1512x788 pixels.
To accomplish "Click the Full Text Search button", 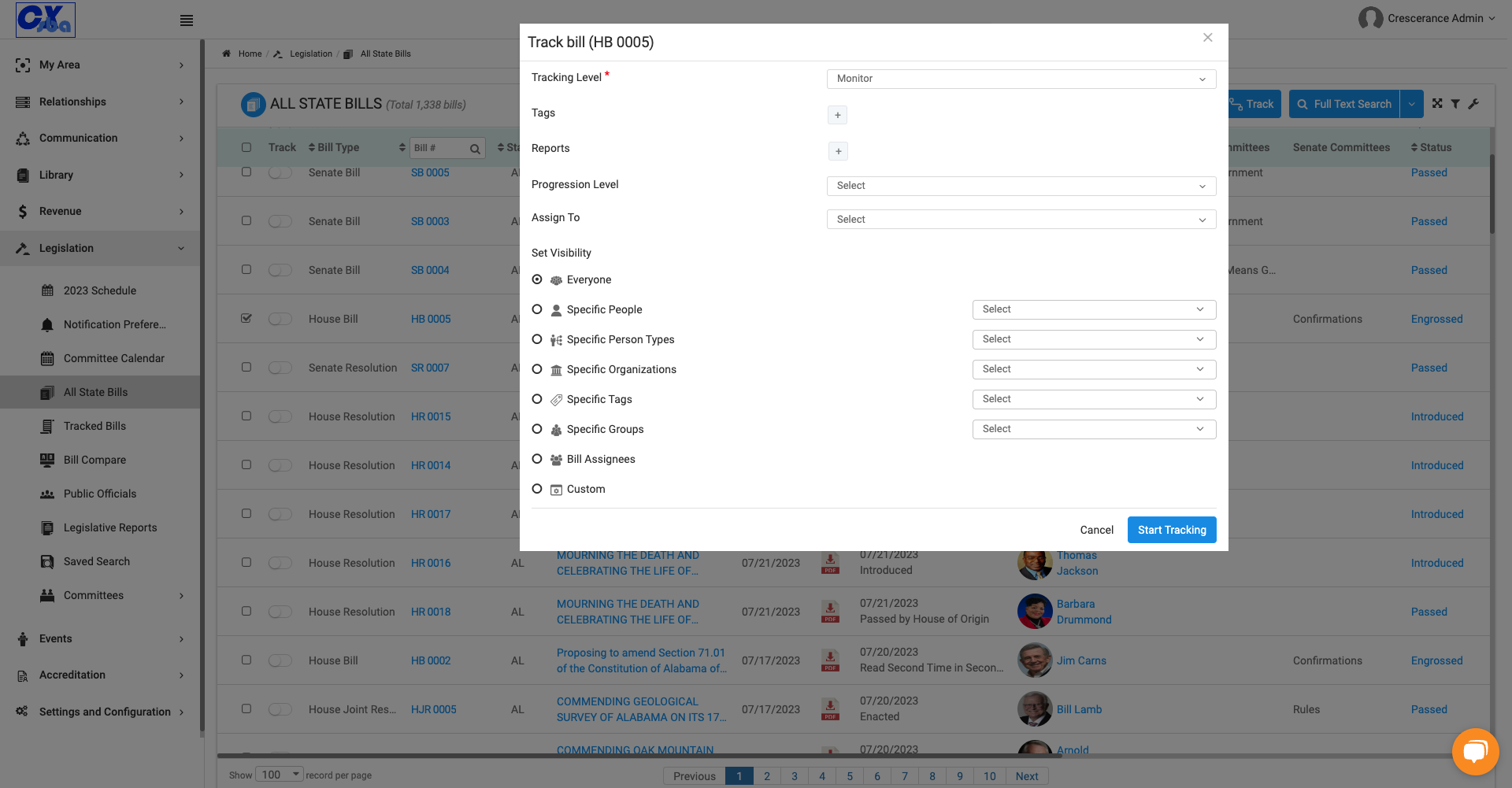I will coord(1344,104).
